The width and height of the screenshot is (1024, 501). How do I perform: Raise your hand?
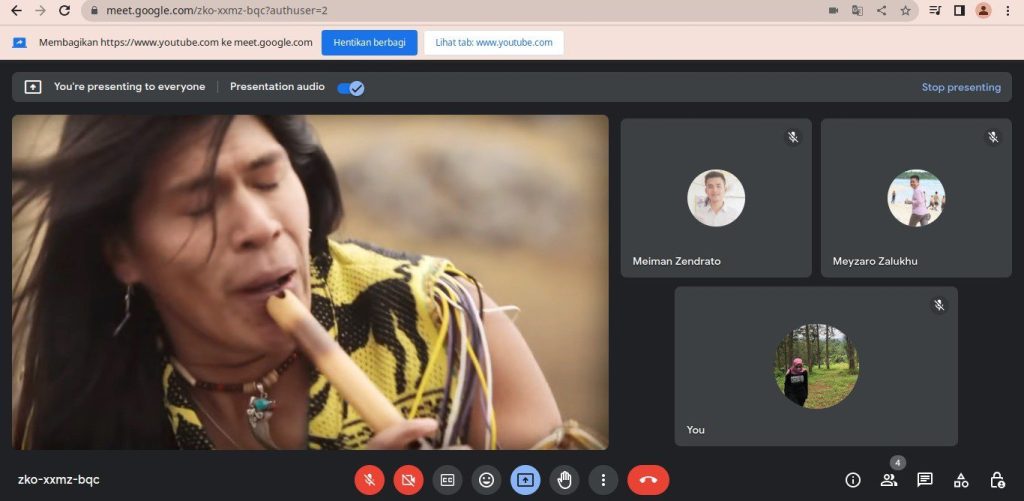pyautogui.click(x=564, y=480)
